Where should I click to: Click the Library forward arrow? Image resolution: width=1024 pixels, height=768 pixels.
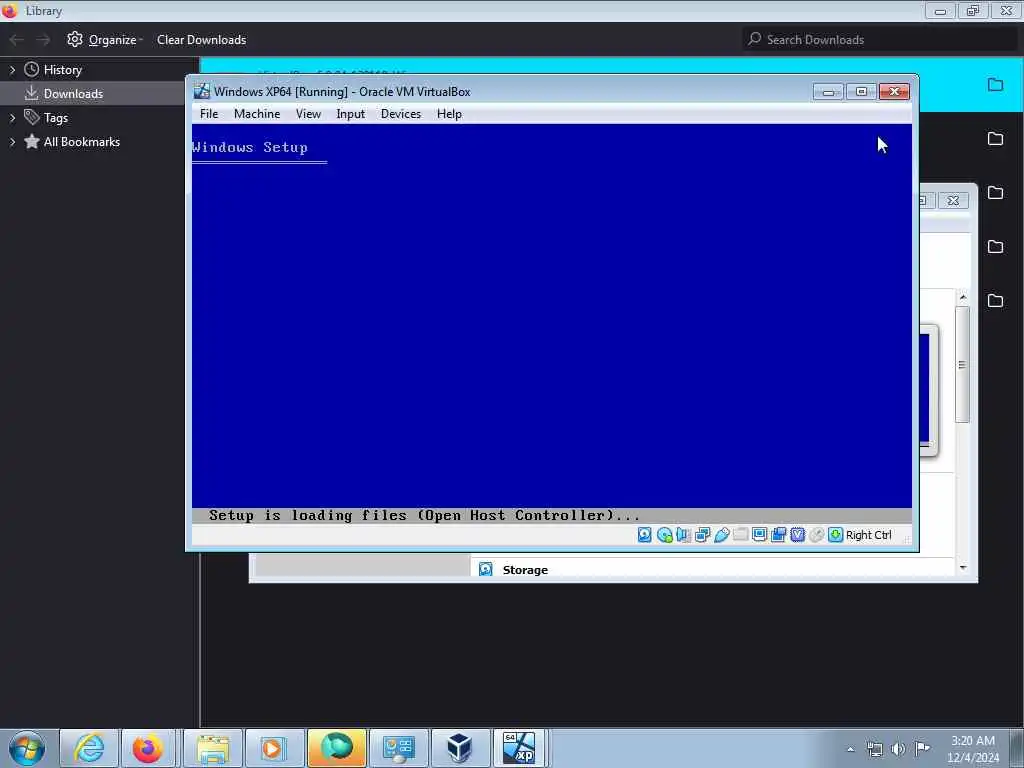point(43,40)
